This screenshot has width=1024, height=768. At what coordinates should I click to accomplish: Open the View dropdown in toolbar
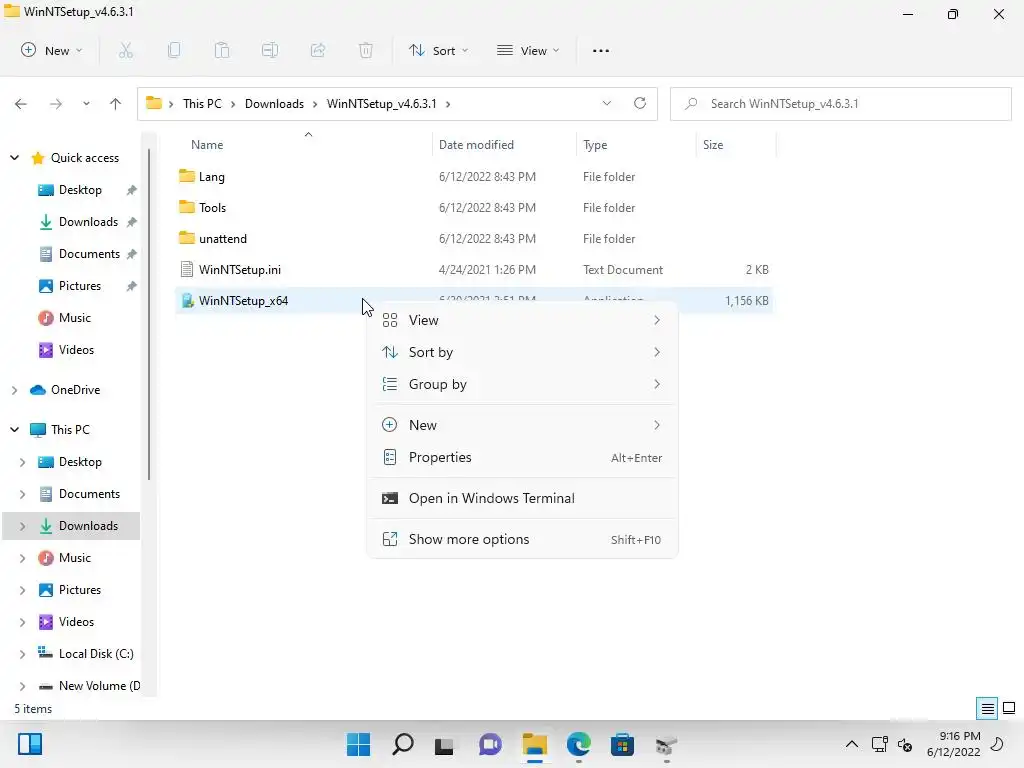[x=528, y=50]
